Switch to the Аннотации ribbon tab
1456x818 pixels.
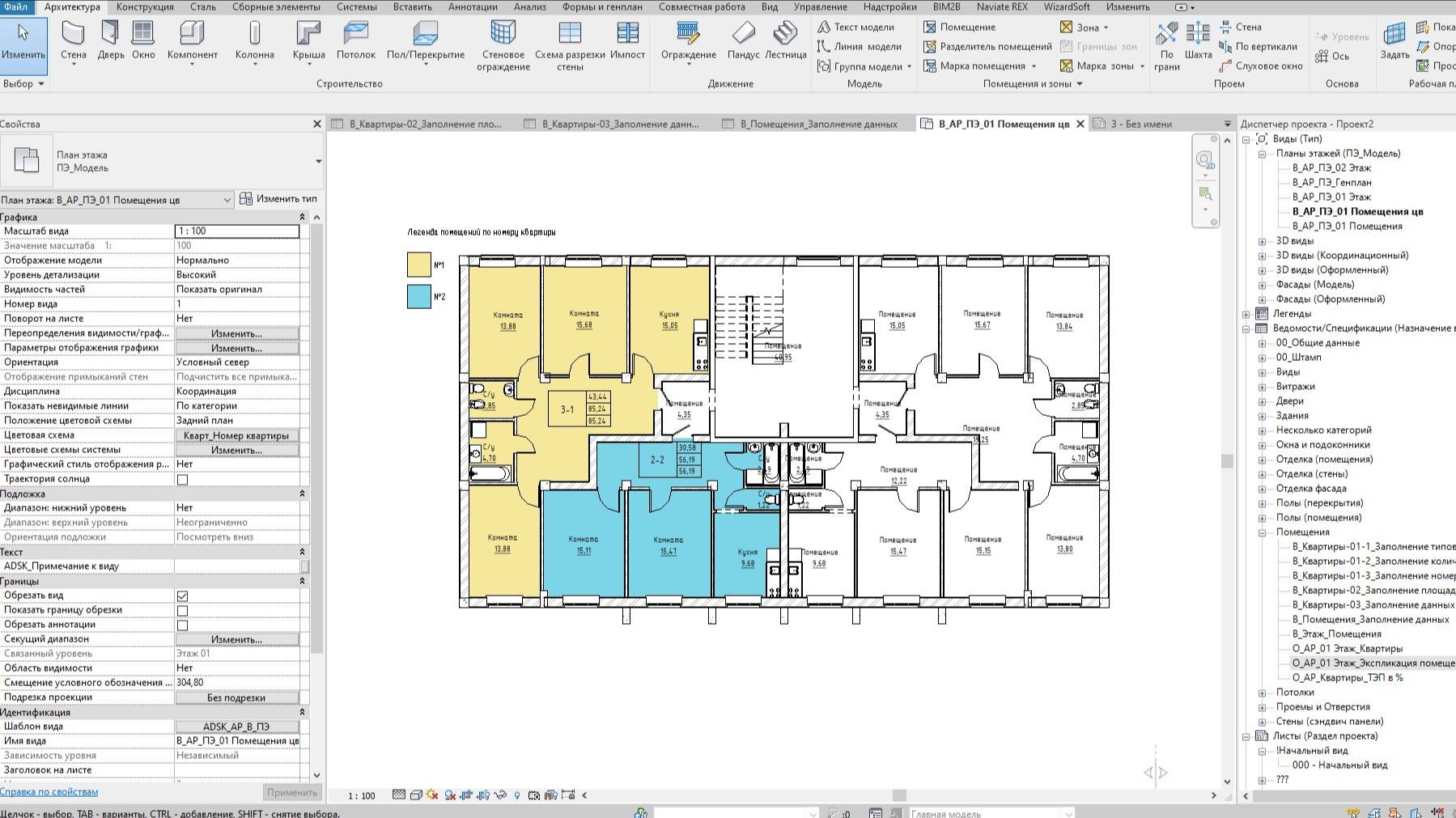473,6
